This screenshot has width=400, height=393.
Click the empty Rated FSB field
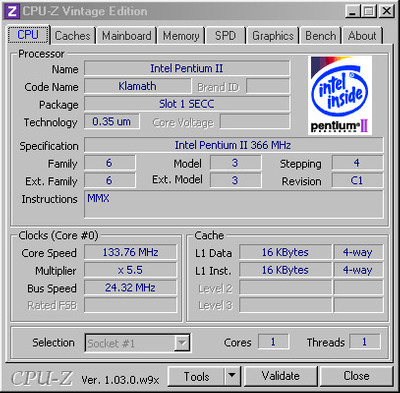coord(130,305)
